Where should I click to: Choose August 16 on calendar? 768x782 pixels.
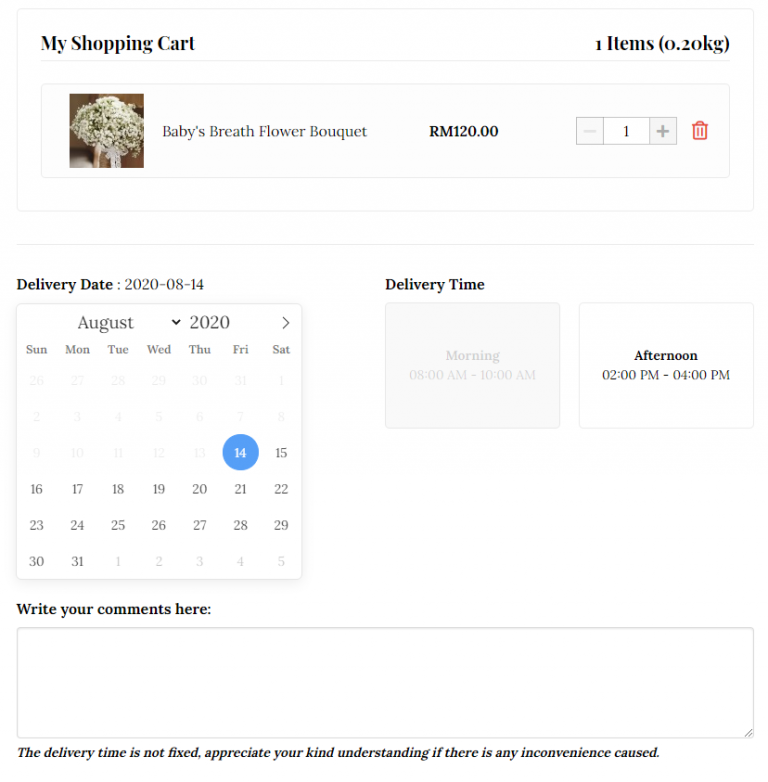click(x=36, y=489)
